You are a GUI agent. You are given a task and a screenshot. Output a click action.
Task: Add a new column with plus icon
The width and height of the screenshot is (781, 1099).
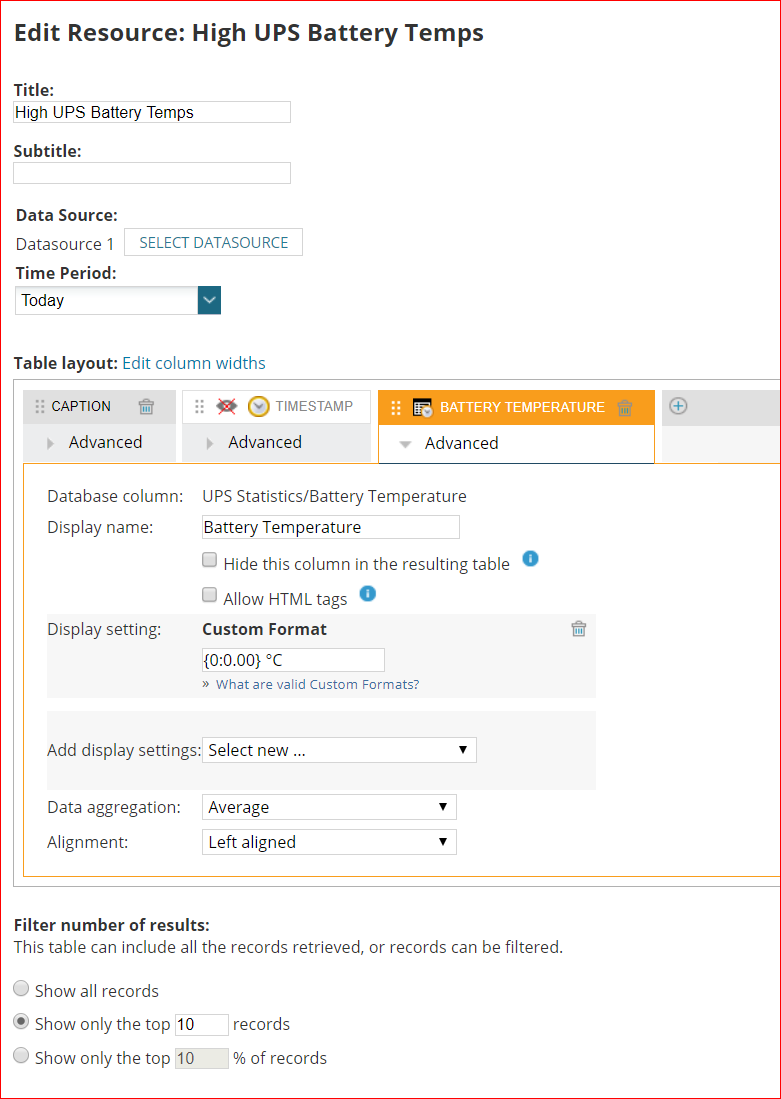[678, 406]
